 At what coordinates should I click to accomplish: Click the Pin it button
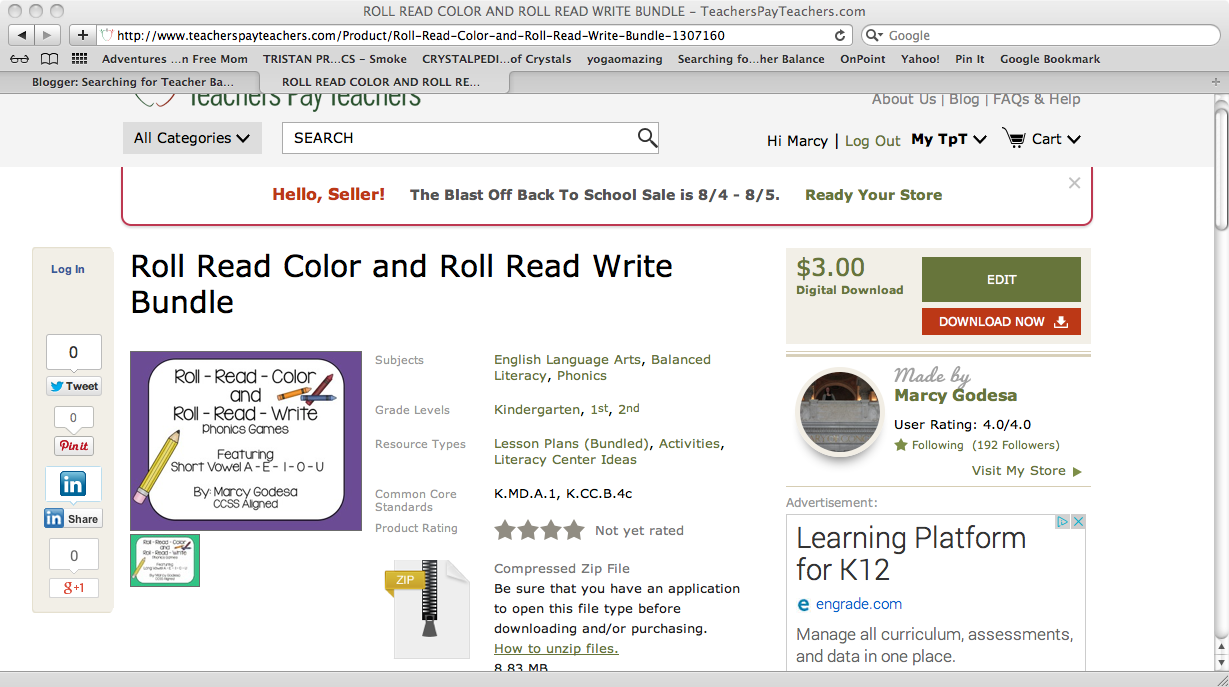click(74, 446)
